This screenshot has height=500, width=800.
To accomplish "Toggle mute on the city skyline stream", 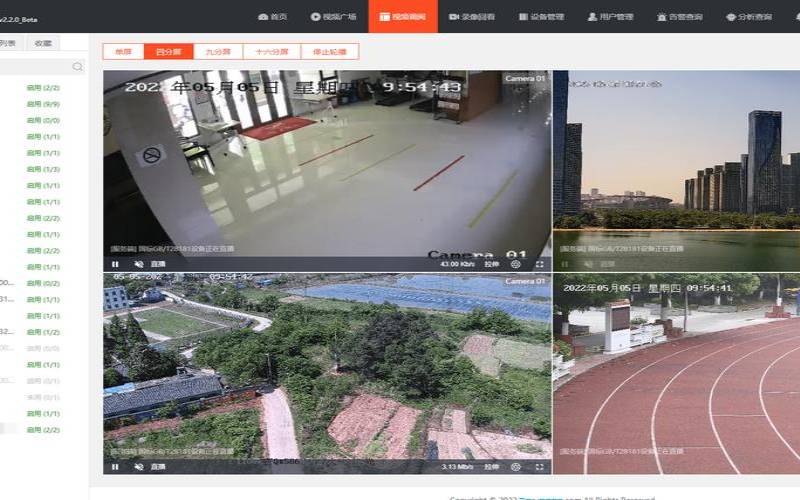I will point(588,264).
